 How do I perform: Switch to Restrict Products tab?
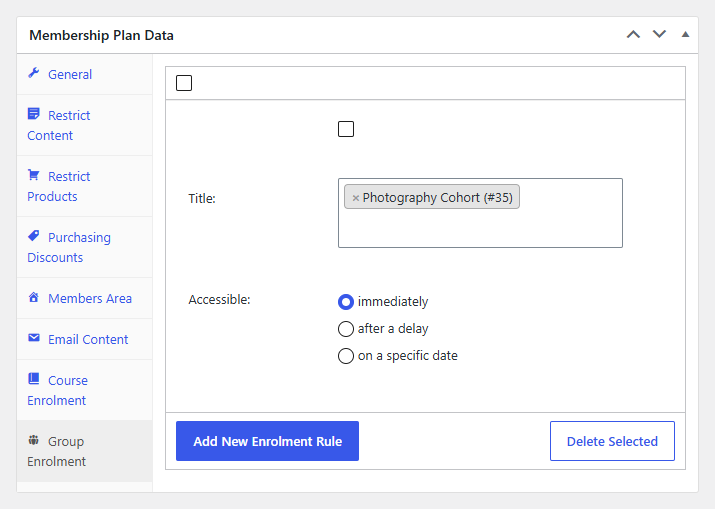pyautogui.click(x=84, y=186)
